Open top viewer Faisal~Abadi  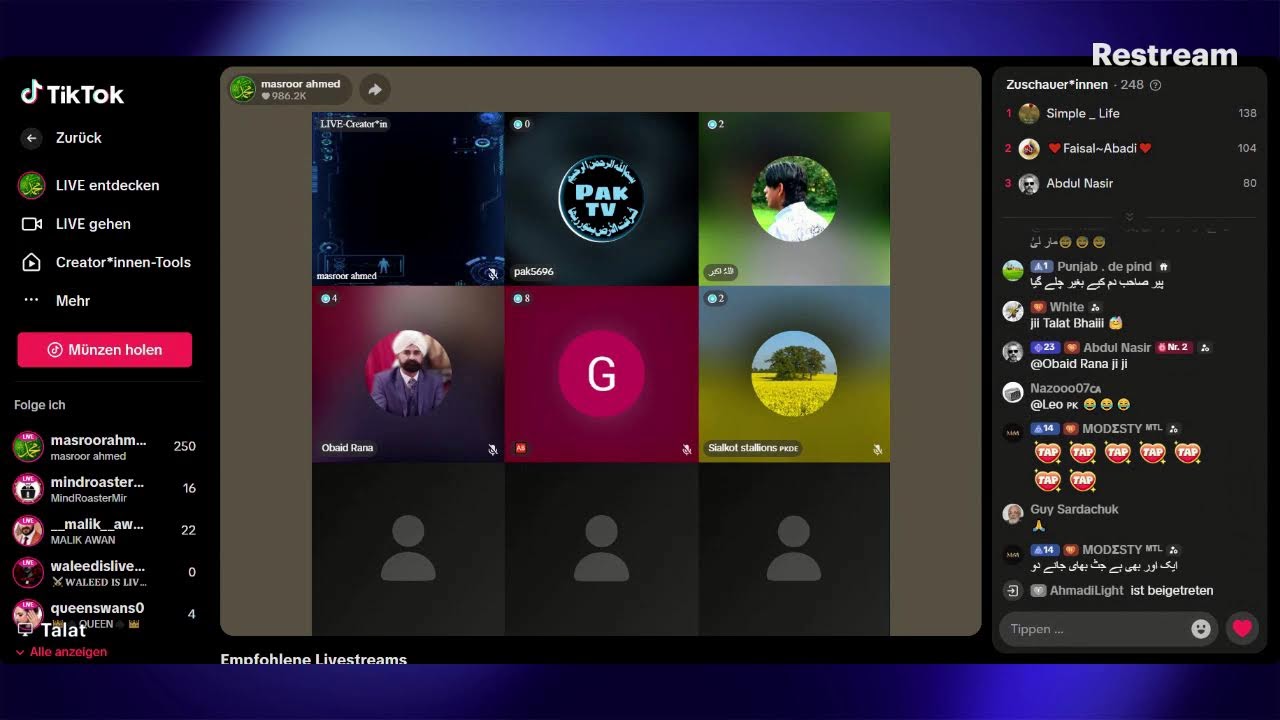coord(1131,149)
